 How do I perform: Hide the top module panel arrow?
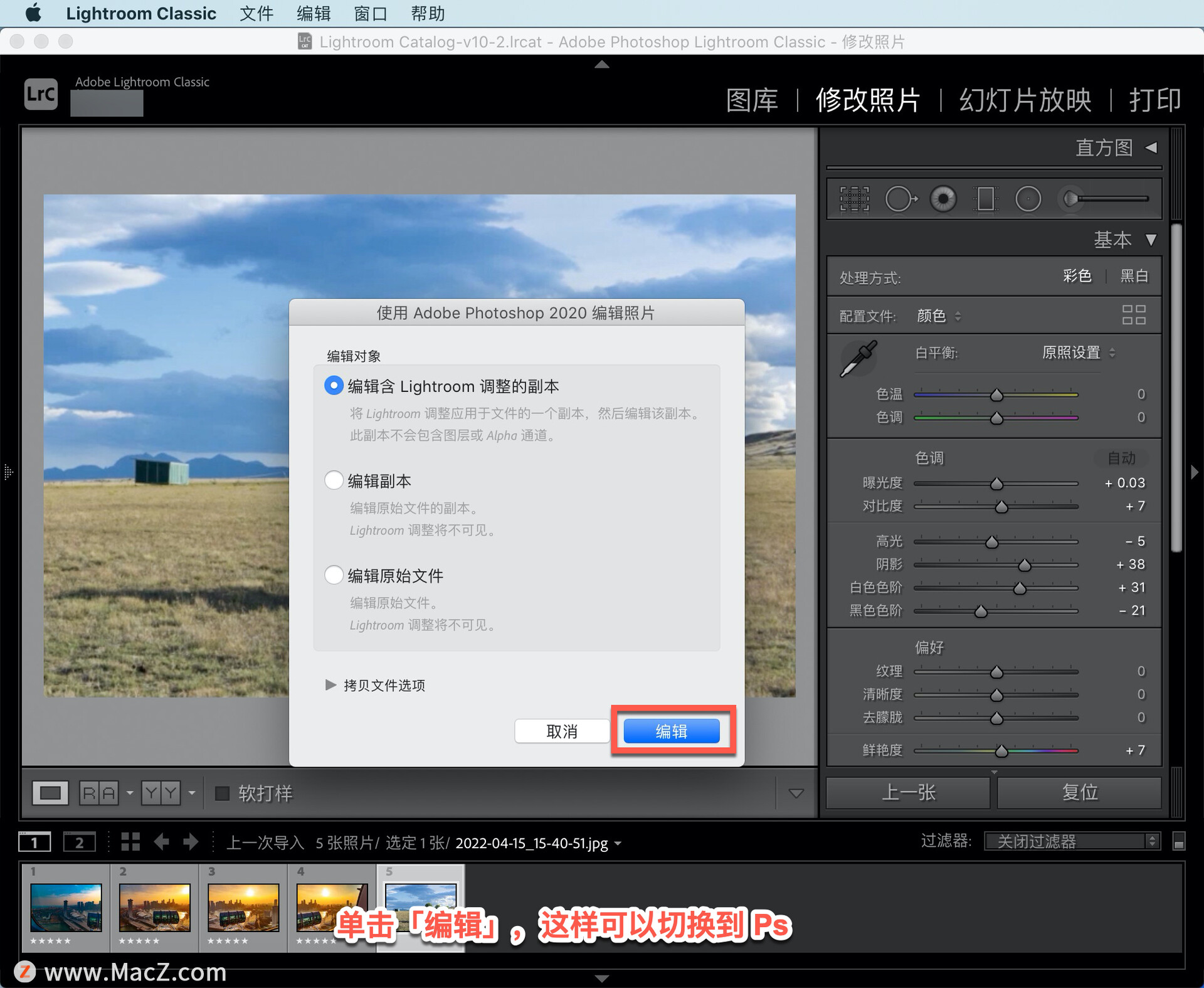[601, 64]
